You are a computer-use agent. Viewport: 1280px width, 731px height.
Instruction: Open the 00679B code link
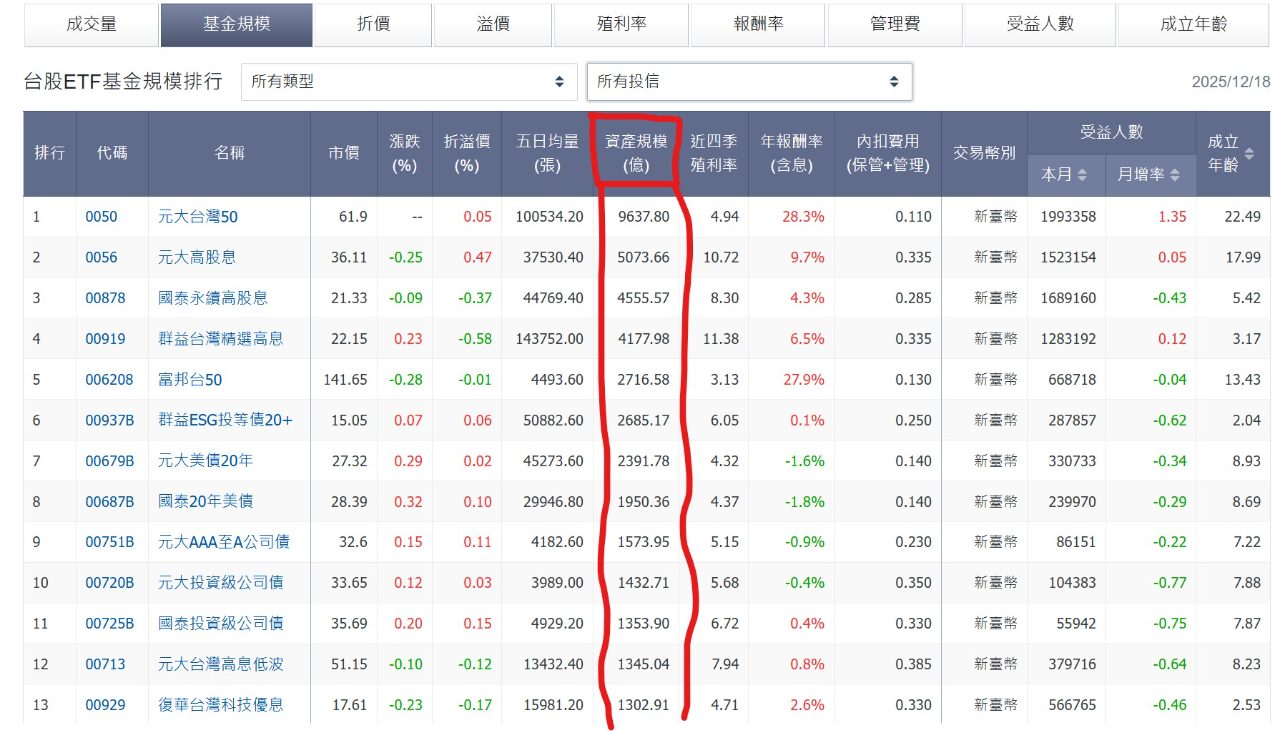pyautogui.click(x=110, y=461)
